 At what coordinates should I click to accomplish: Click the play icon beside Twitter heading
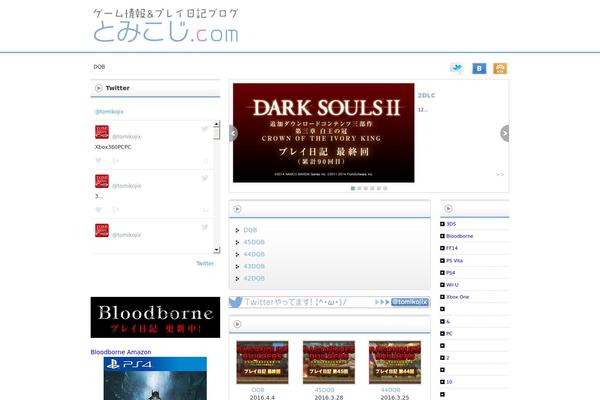(98, 88)
